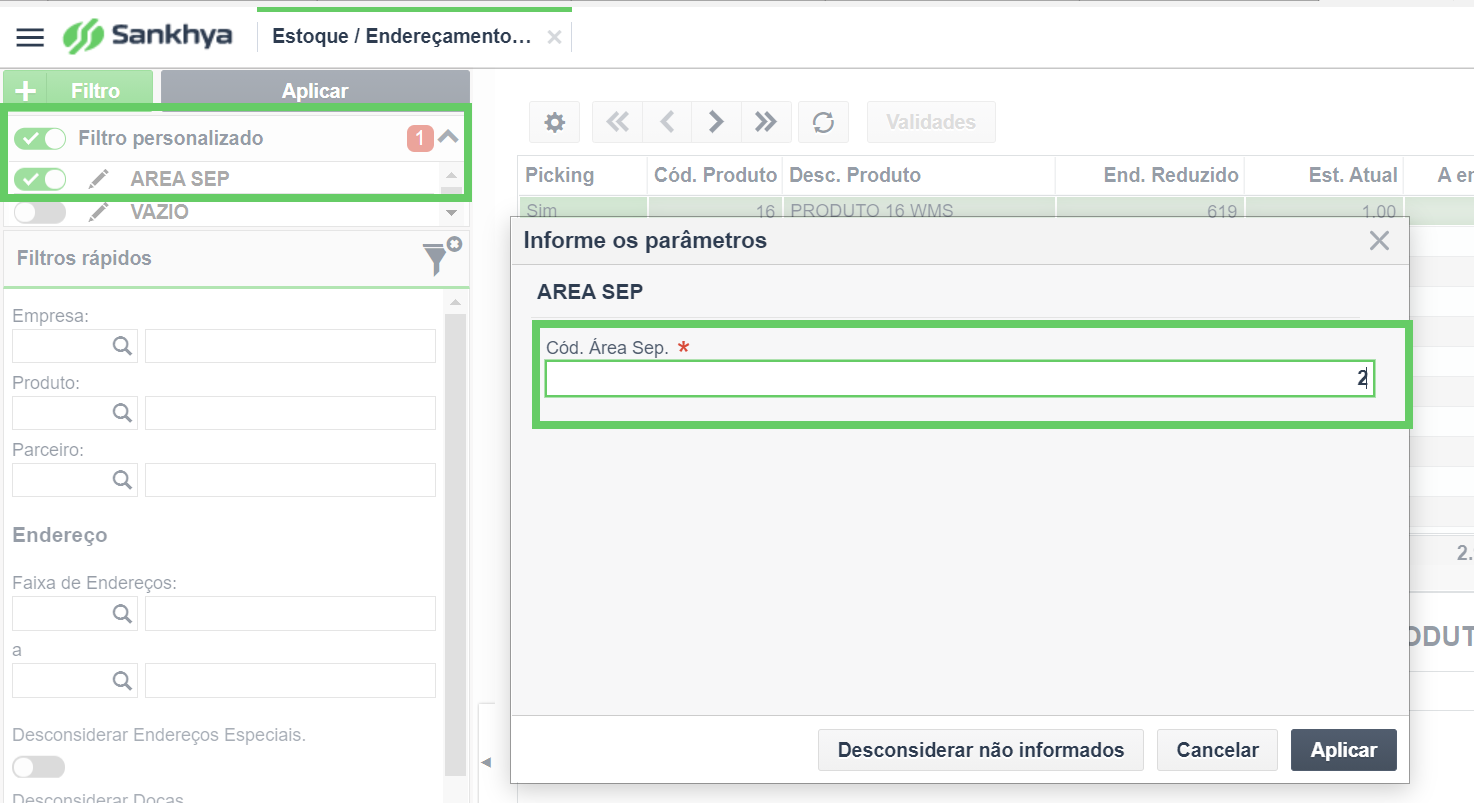Close the Informe os parâmetros dialog
The image size is (1474, 803).
(x=1379, y=240)
